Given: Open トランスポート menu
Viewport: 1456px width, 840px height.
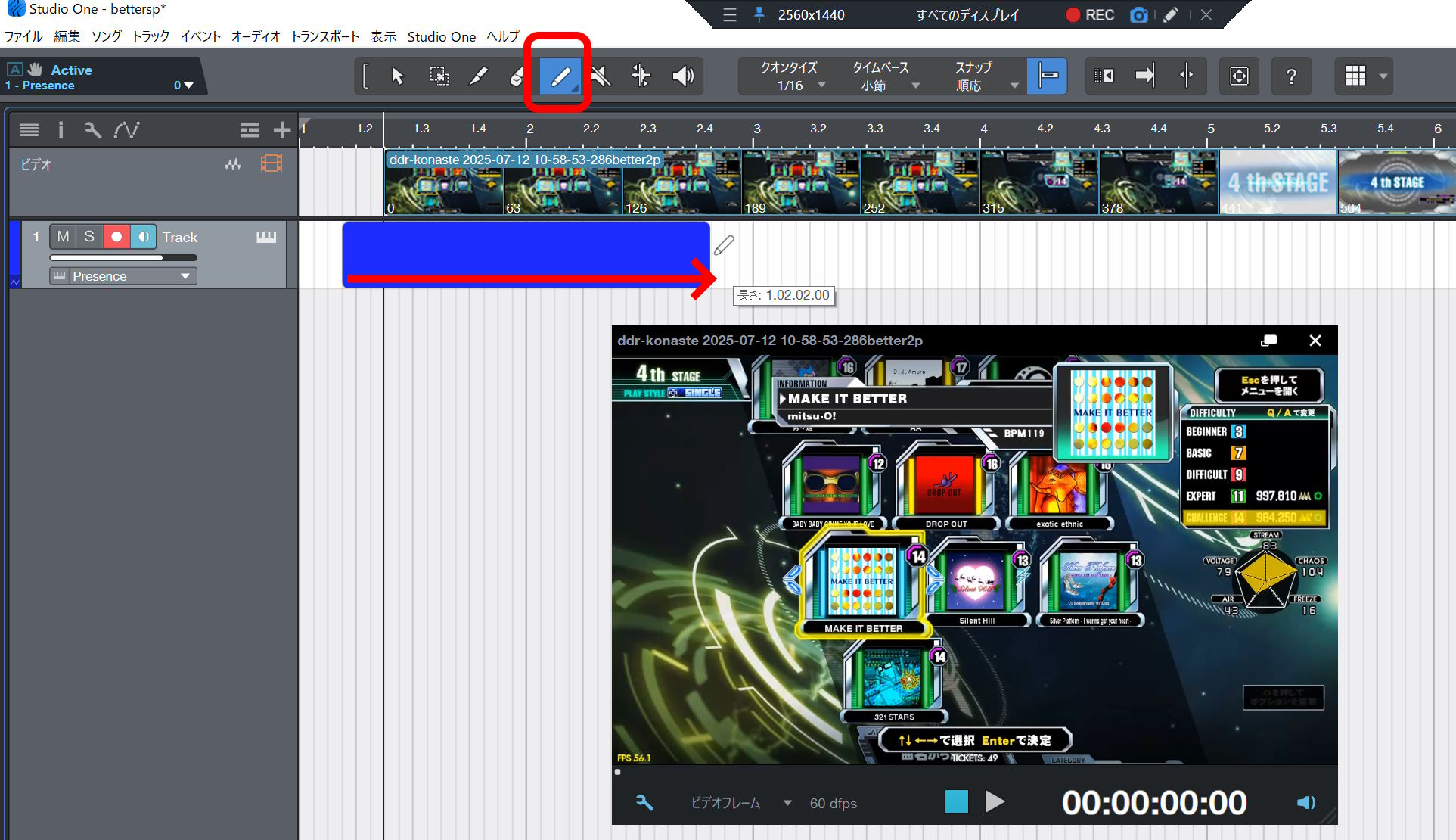Looking at the screenshot, I should click(x=325, y=36).
